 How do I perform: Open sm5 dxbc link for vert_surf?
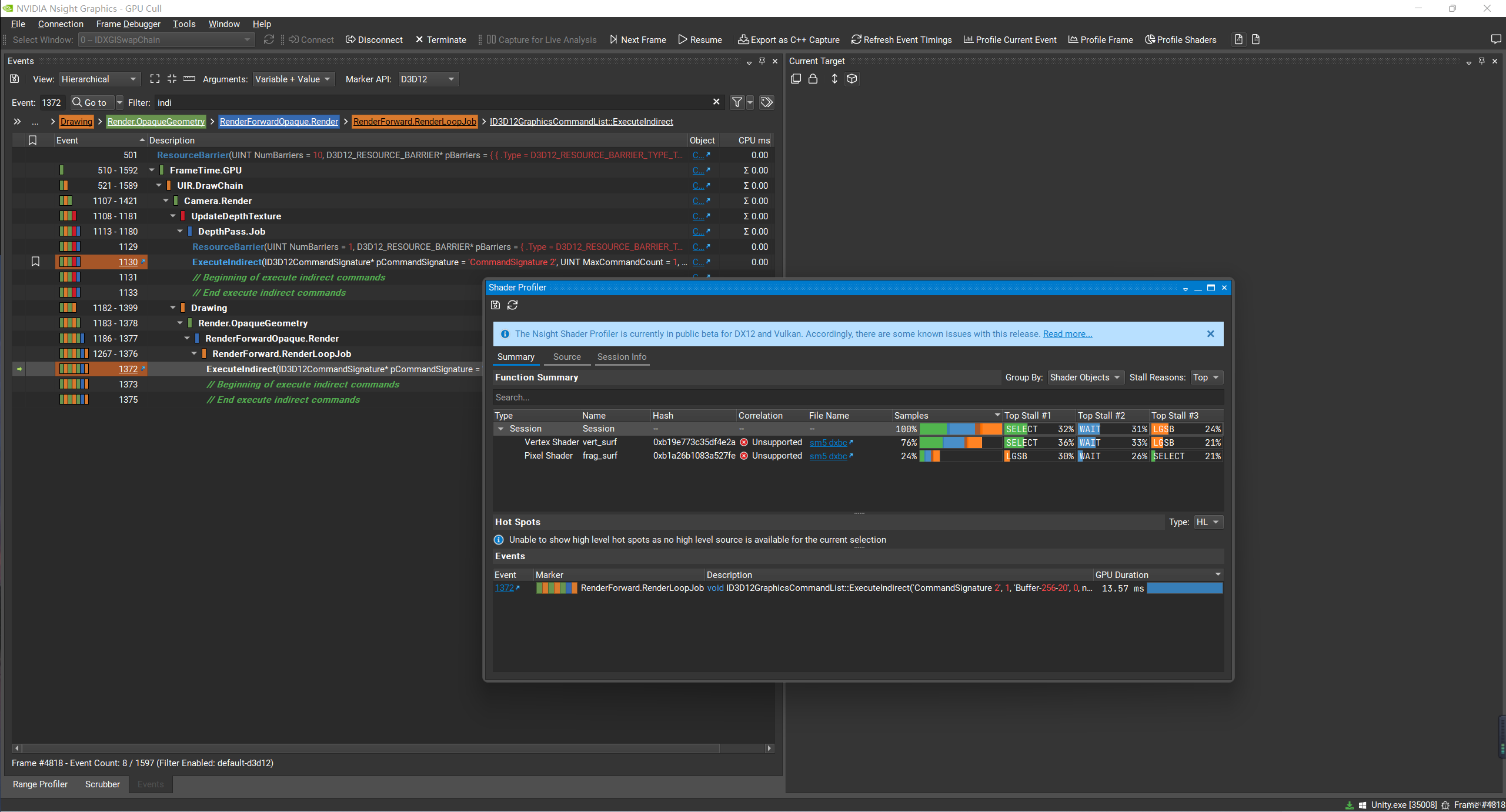point(828,443)
